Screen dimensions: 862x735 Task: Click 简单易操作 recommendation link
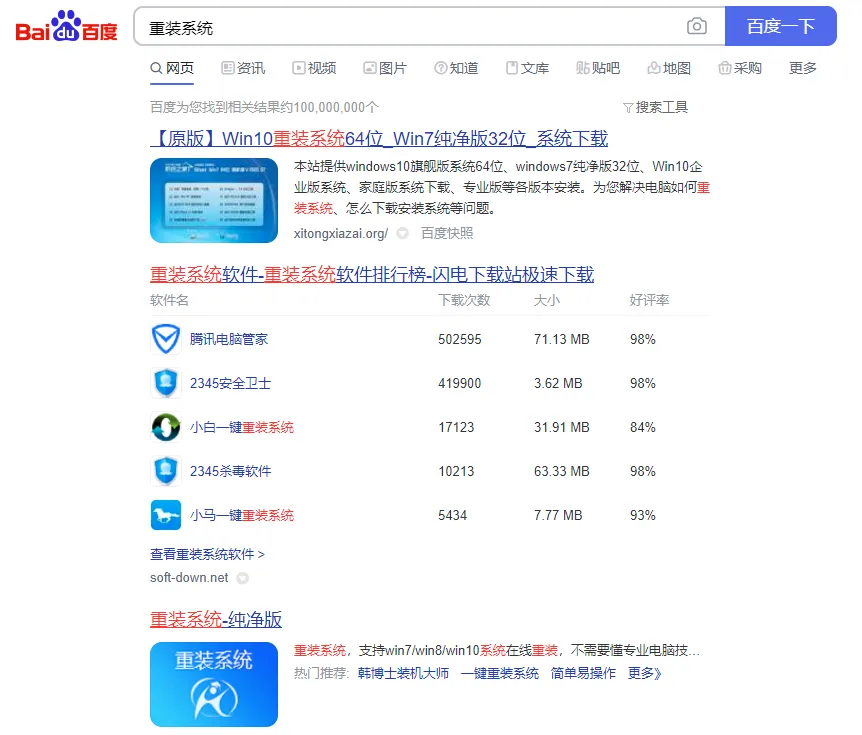pyautogui.click(x=583, y=673)
